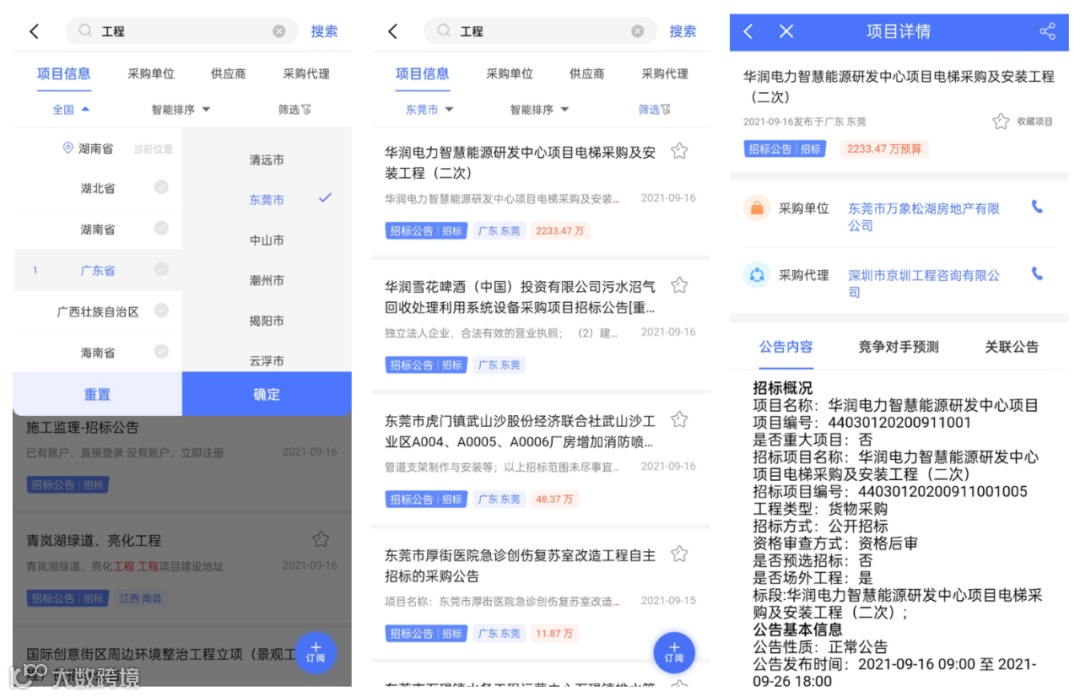Call 采购单位 phone icon

[1037, 207]
